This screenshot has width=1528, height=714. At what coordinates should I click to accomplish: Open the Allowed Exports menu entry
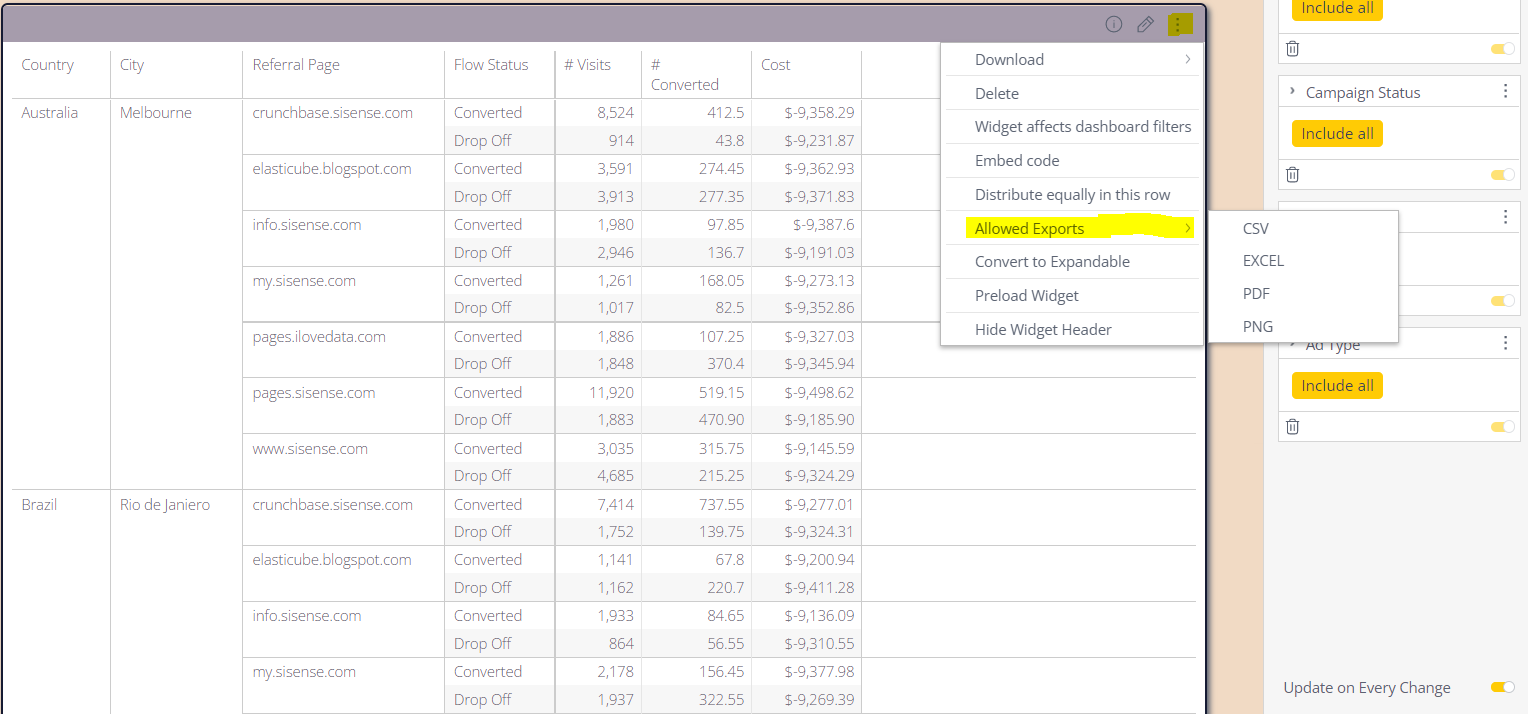tap(1071, 228)
